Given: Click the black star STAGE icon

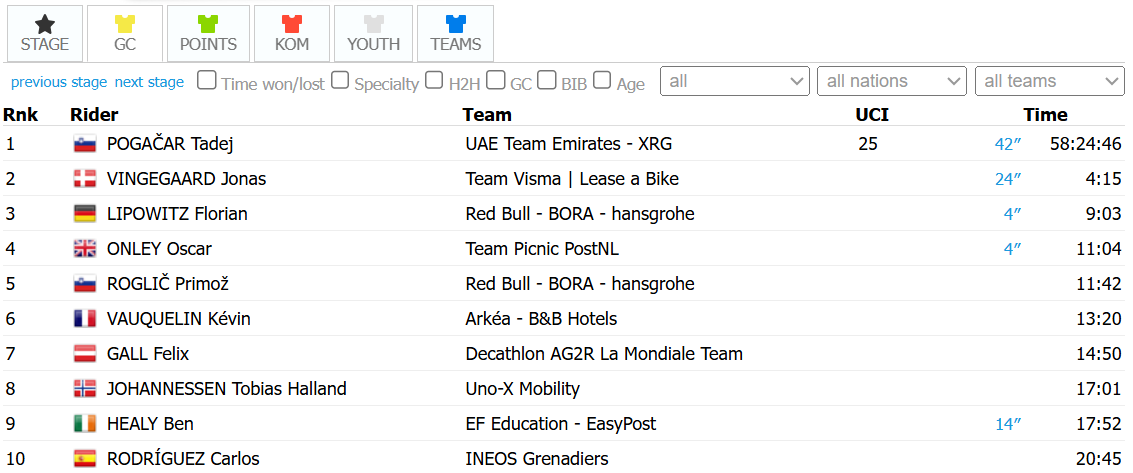Looking at the screenshot, I should pyautogui.click(x=44, y=23).
